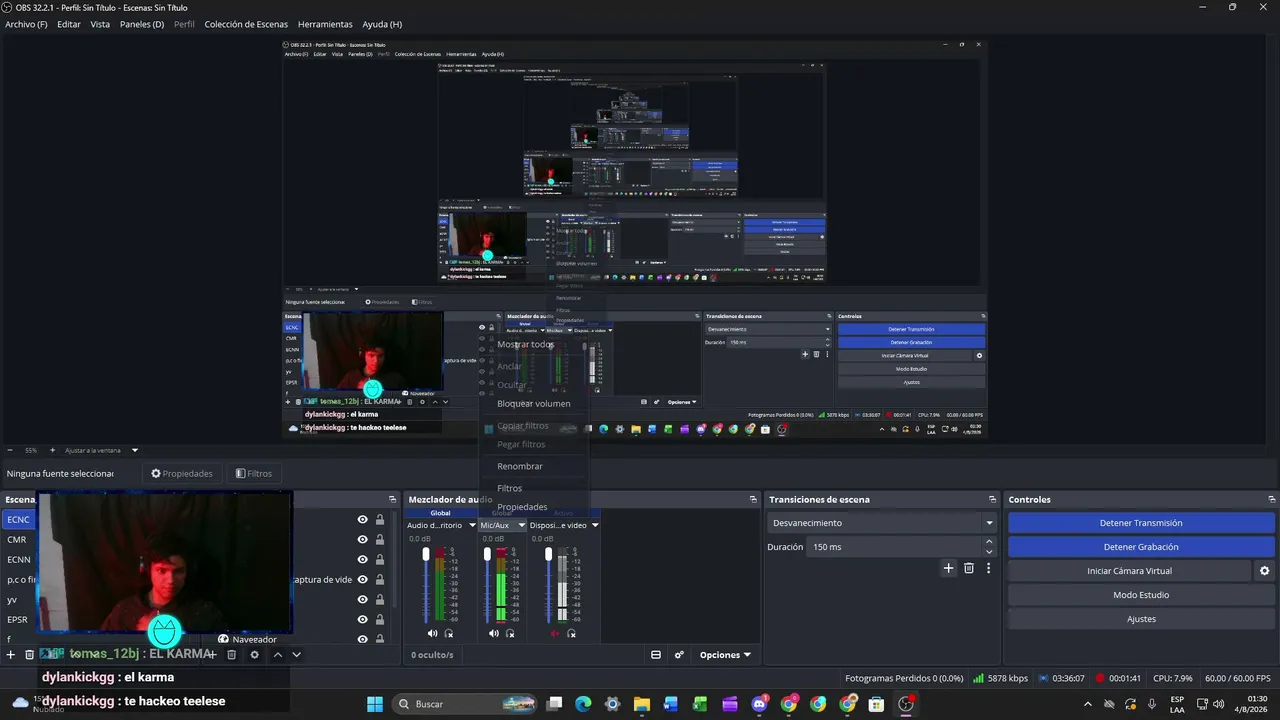Image resolution: width=1280 pixels, height=720 pixels.
Task: Decrease transition duration with the down arrow
Action: [989, 552]
